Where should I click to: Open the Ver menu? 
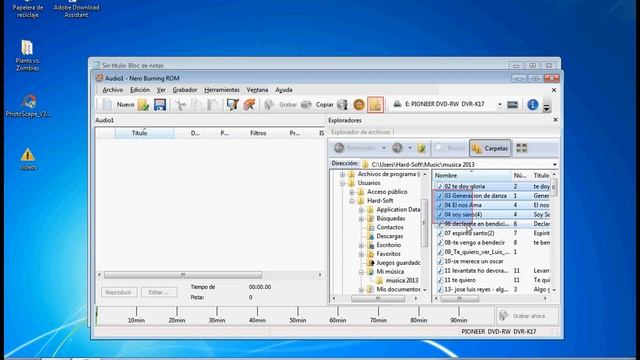tap(161, 90)
